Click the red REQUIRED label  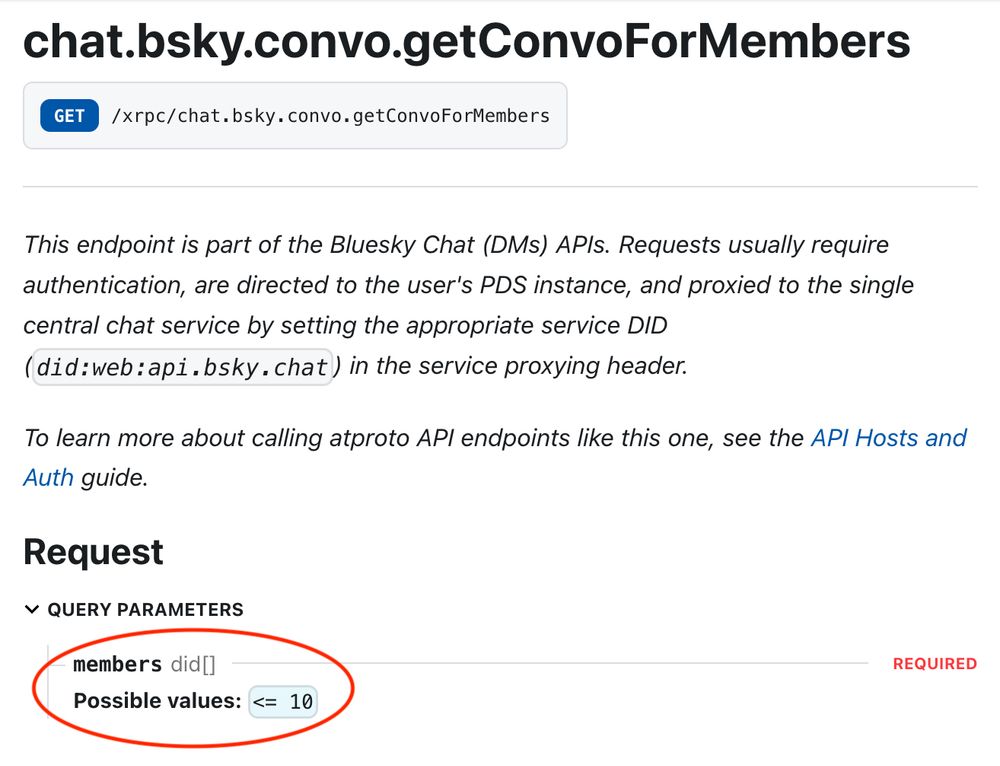[934, 664]
